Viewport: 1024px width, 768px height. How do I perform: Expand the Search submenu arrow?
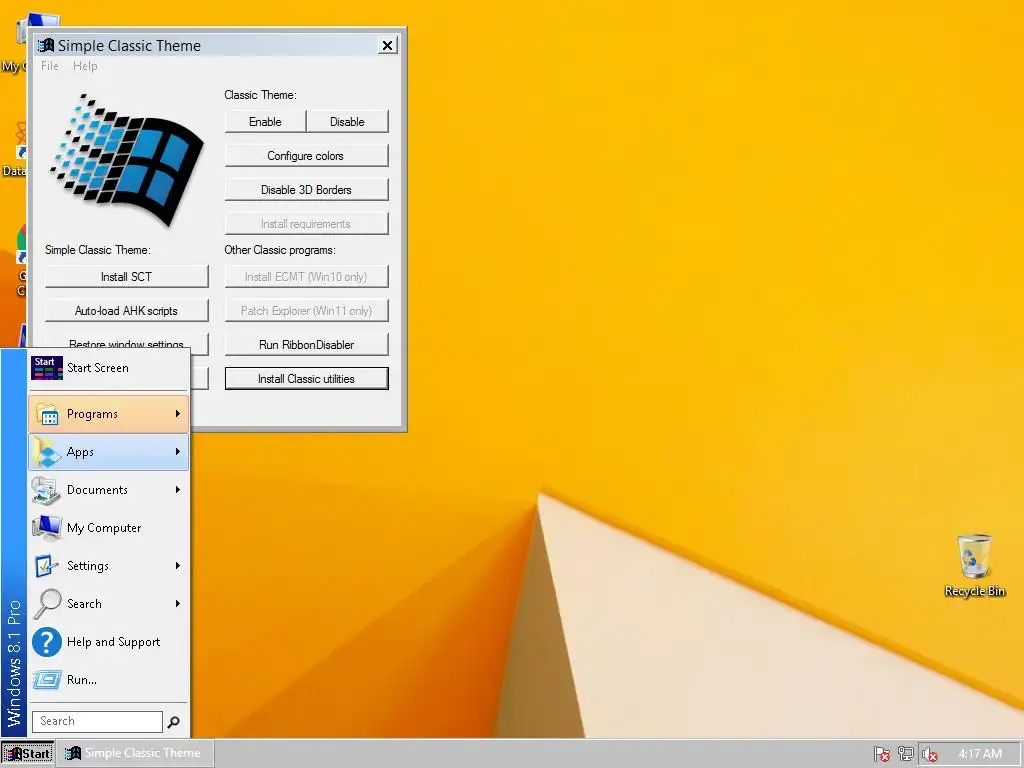click(178, 603)
